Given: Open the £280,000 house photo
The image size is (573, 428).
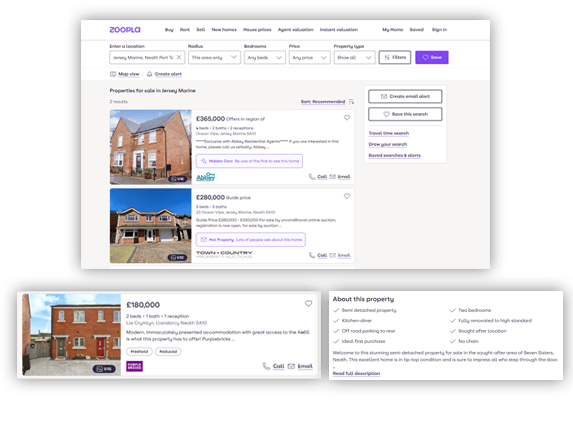Looking at the screenshot, I should click(151, 226).
